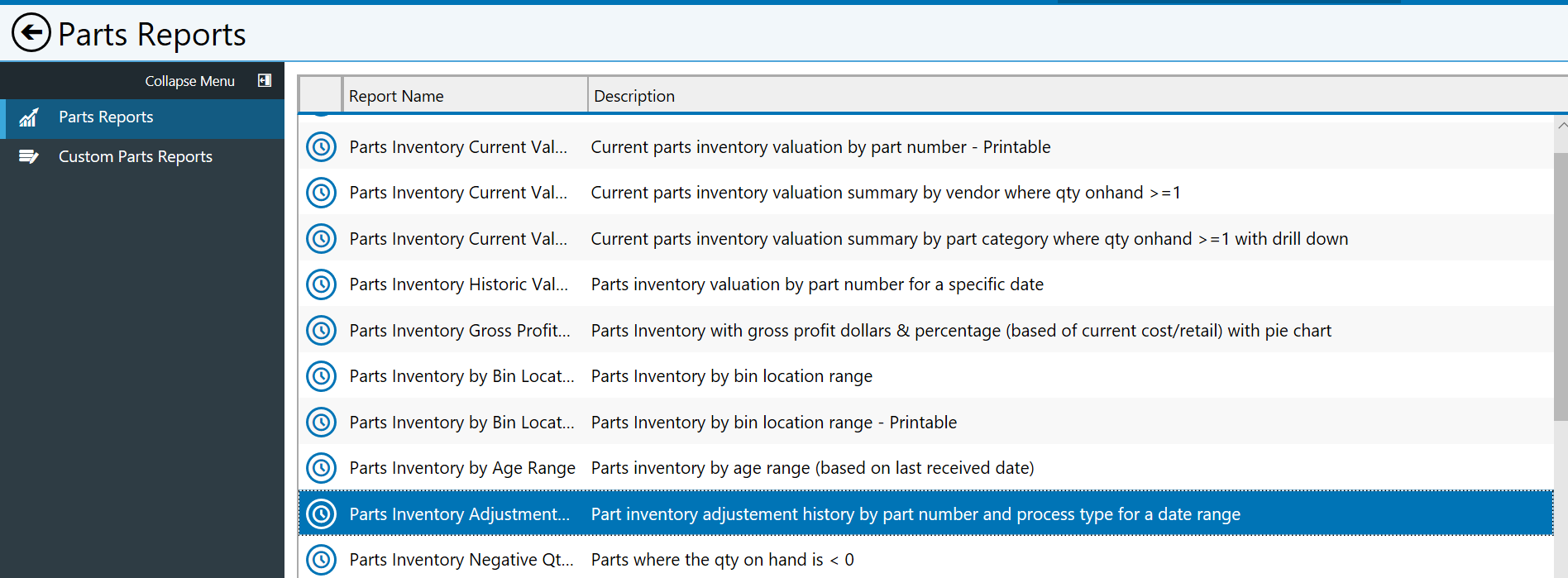This screenshot has height=578, width=1568.
Task: Sort by Report Name column header
Action: point(465,96)
